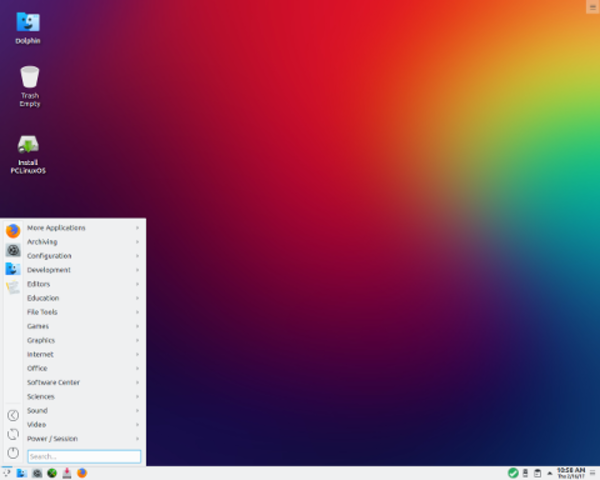Expand the Archiving submenu arrow
Viewport: 600px width, 480px height.
(x=137, y=242)
